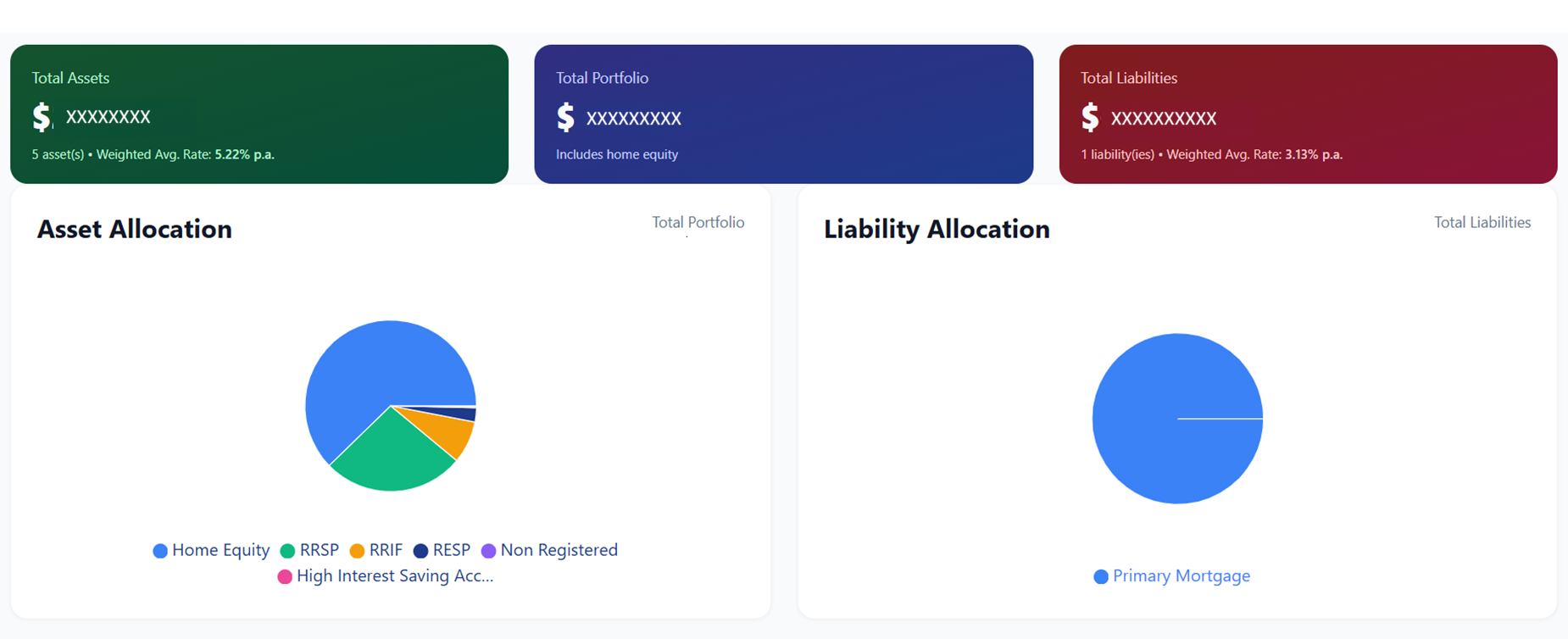Click the purple Non Registered color dot
The width and height of the screenshot is (1568, 639).
coord(487,550)
